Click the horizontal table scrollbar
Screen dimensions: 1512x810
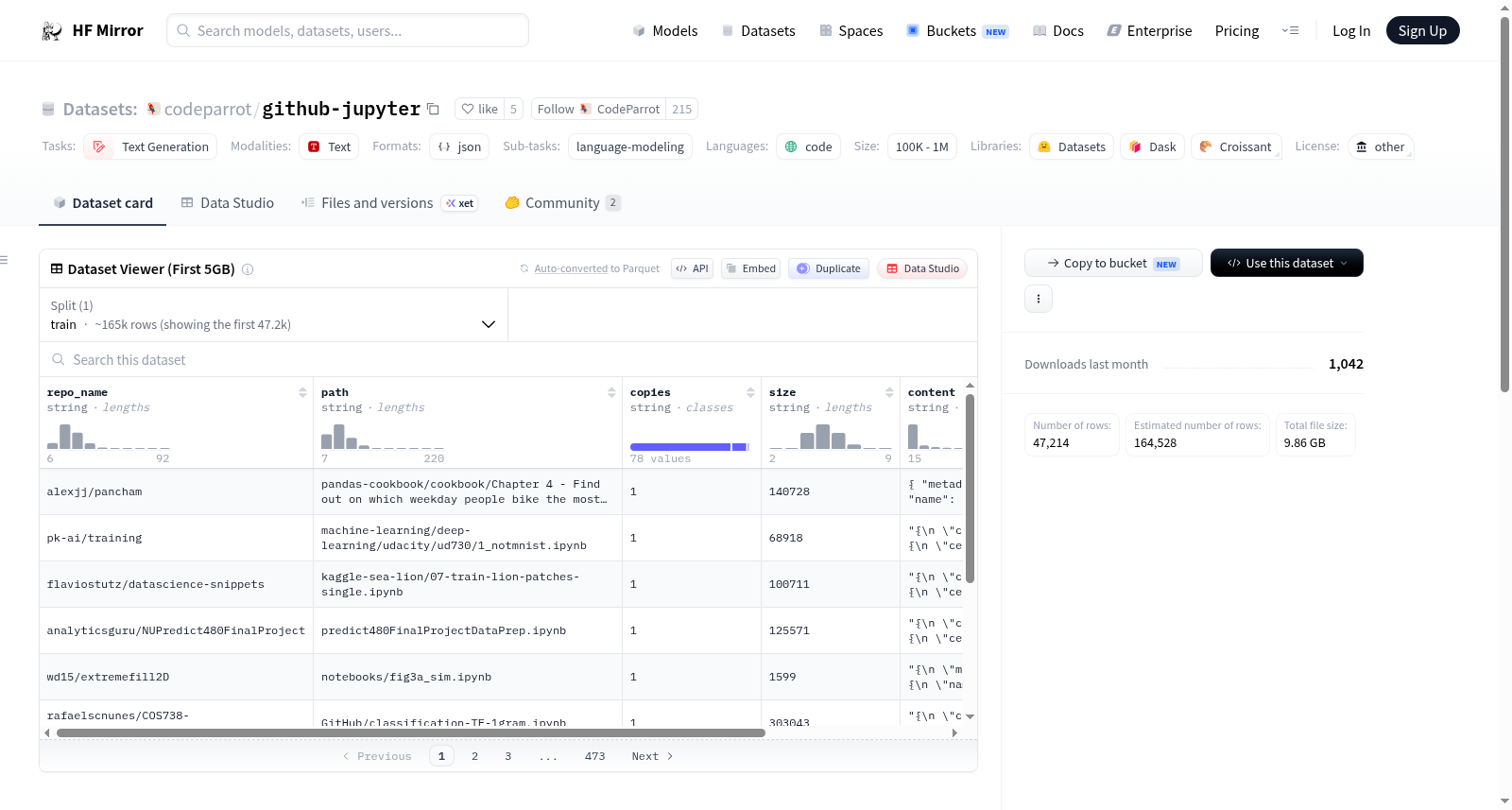pyautogui.click(x=411, y=732)
